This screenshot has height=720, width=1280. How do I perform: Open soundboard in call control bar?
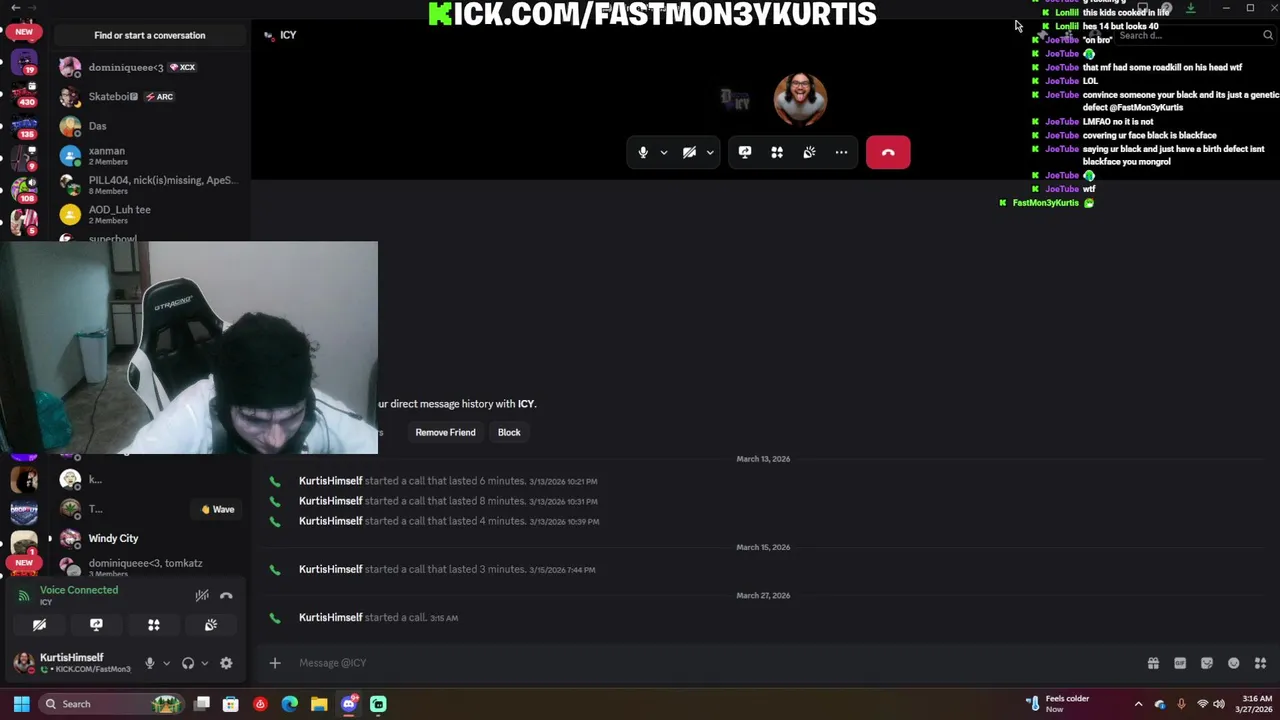tap(809, 152)
